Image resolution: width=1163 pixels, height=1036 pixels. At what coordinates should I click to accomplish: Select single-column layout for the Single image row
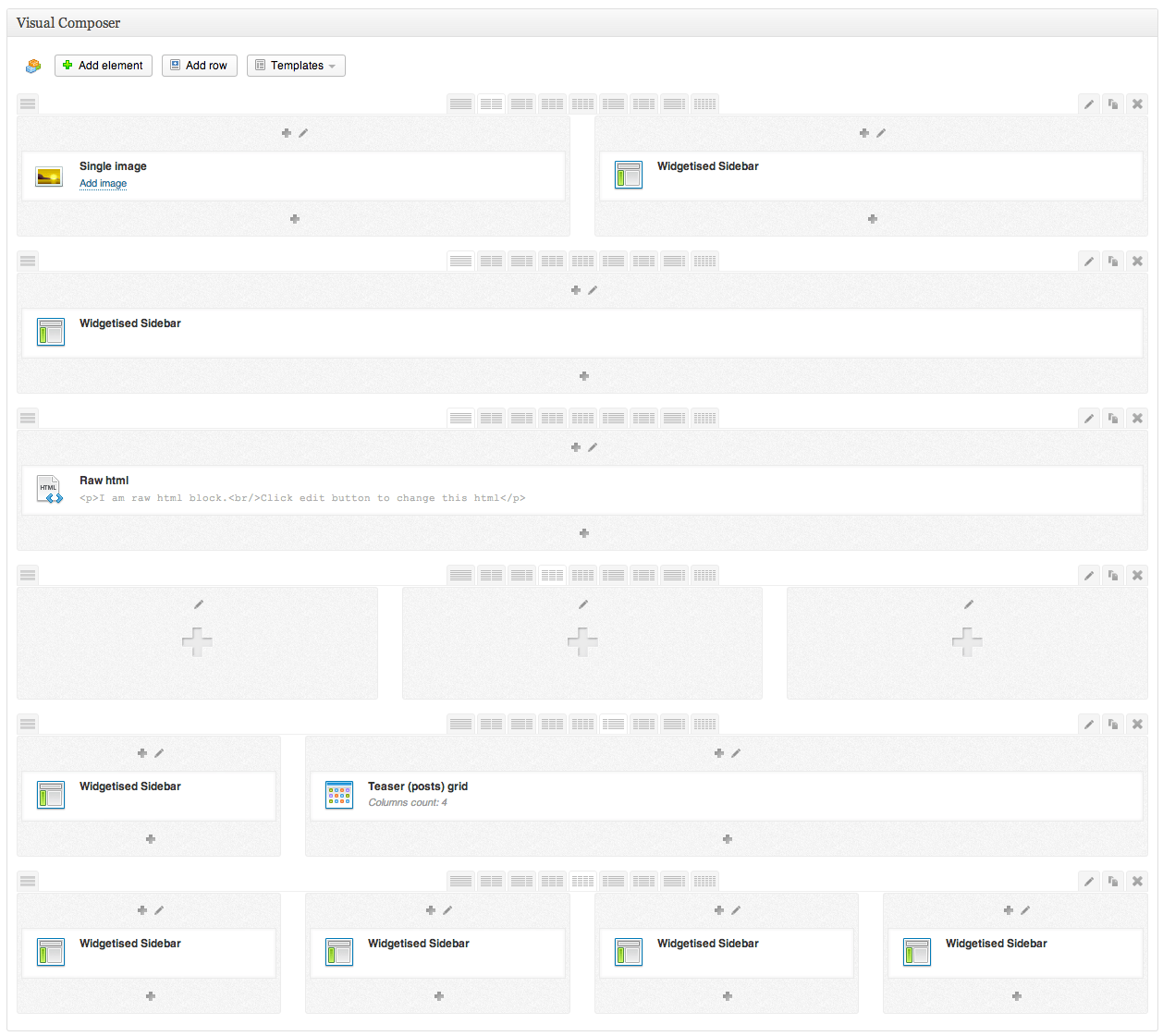tap(460, 104)
